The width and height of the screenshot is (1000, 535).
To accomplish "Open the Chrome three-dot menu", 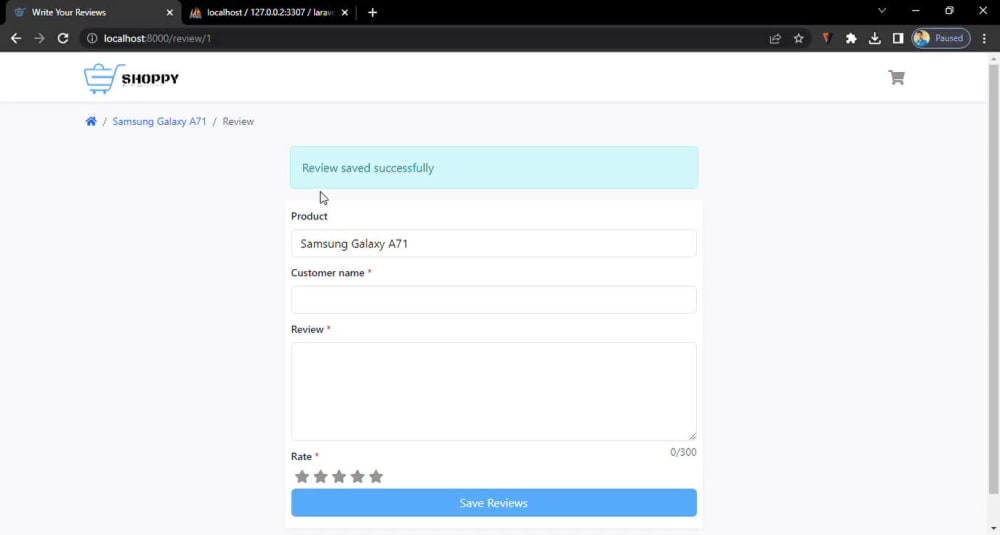I will point(984,38).
